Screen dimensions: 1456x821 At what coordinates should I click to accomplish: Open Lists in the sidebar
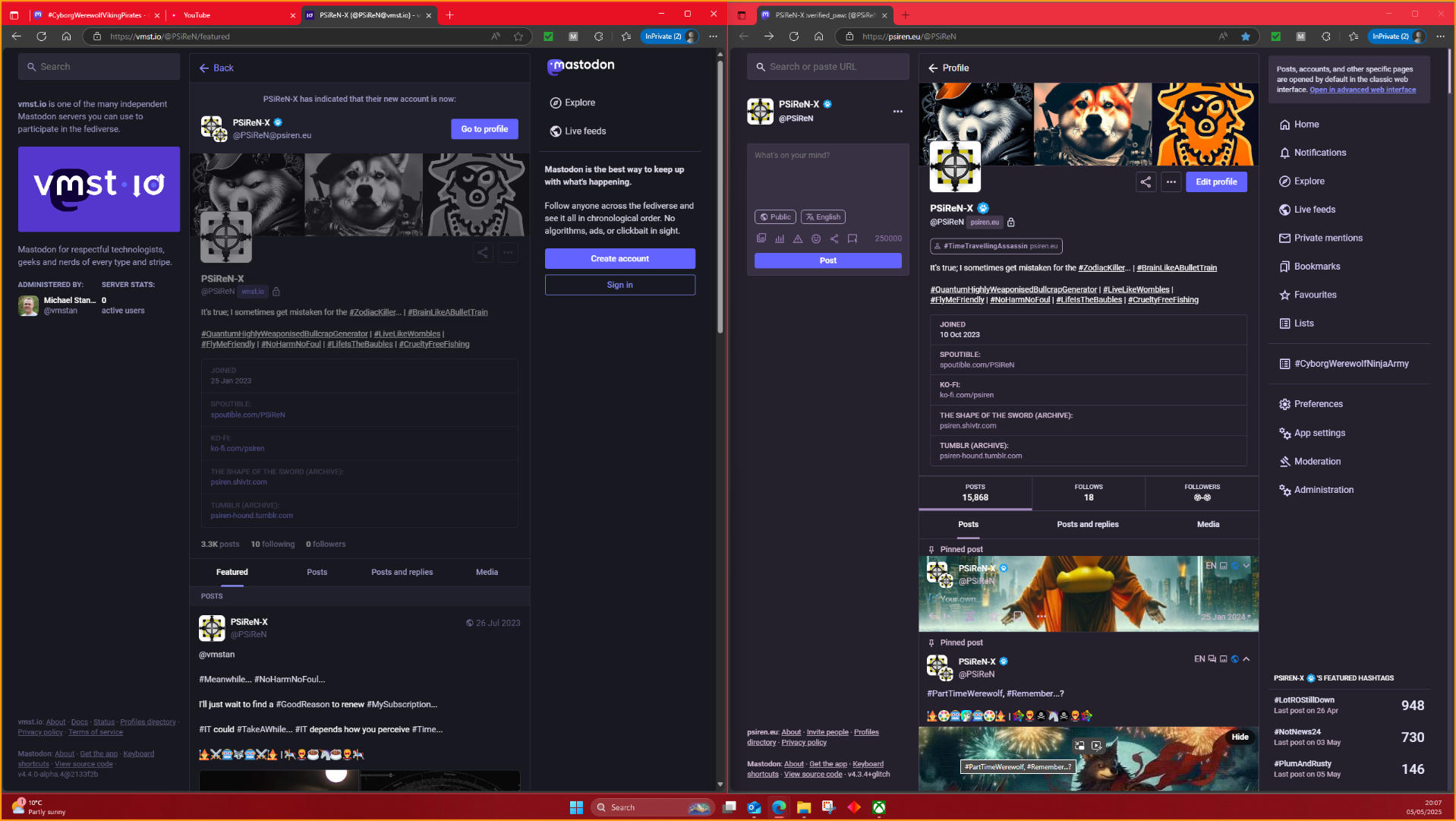coord(1296,324)
